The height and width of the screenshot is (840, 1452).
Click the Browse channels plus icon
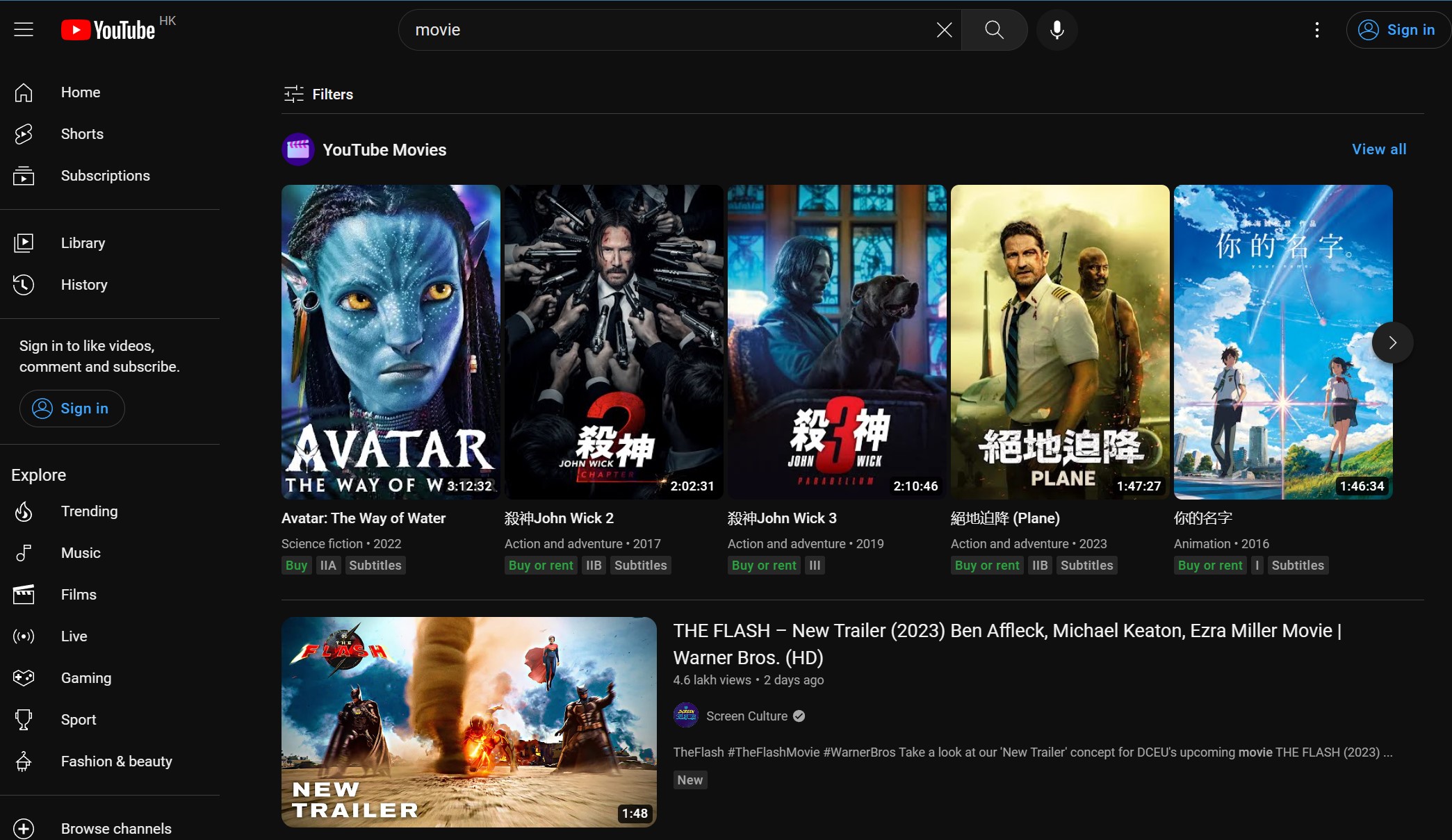pyautogui.click(x=24, y=829)
